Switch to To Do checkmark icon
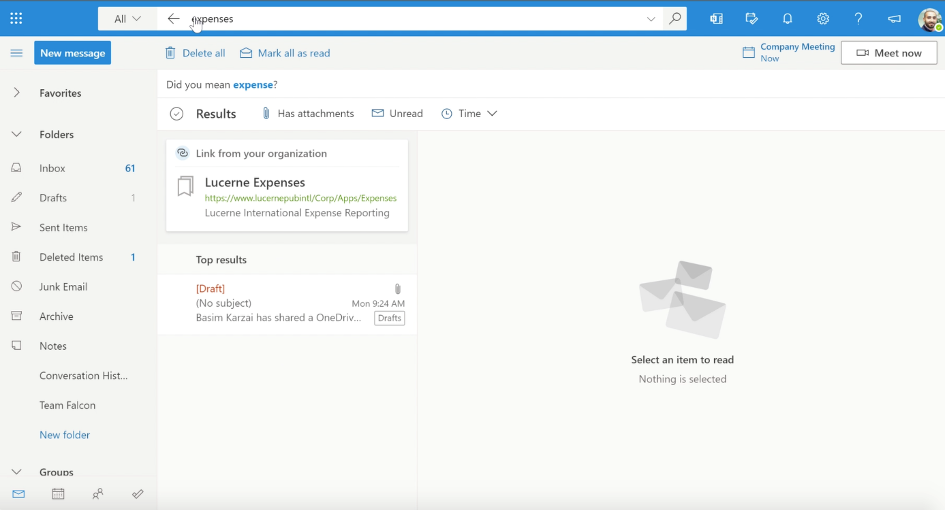Viewport: 945px width, 510px height. point(137,494)
